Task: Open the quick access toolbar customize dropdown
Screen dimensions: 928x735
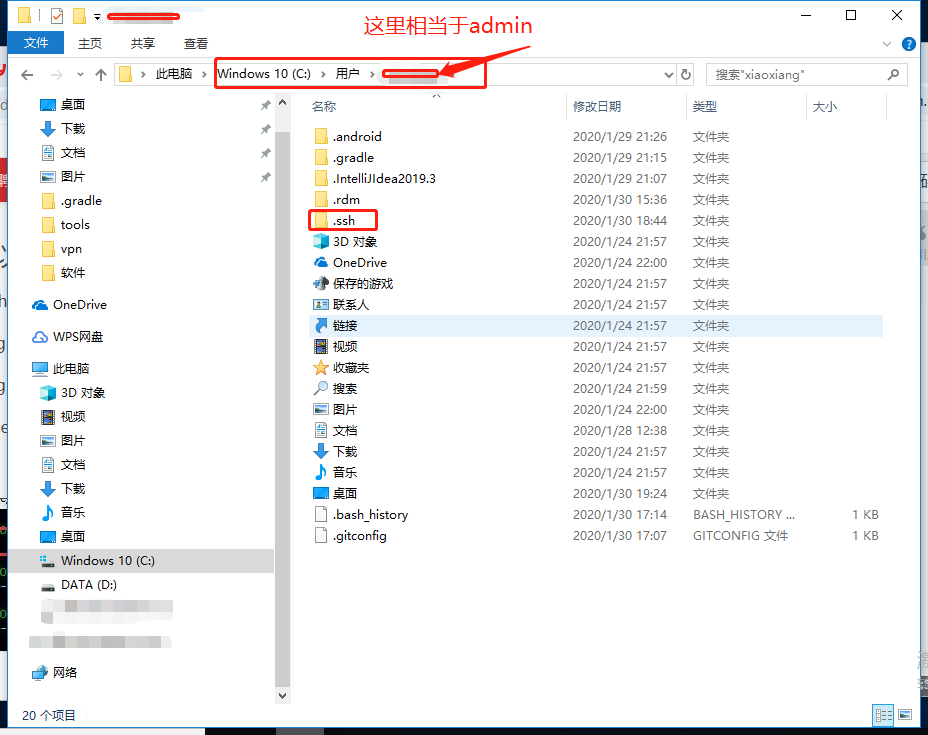Action: (x=97, y=17)
